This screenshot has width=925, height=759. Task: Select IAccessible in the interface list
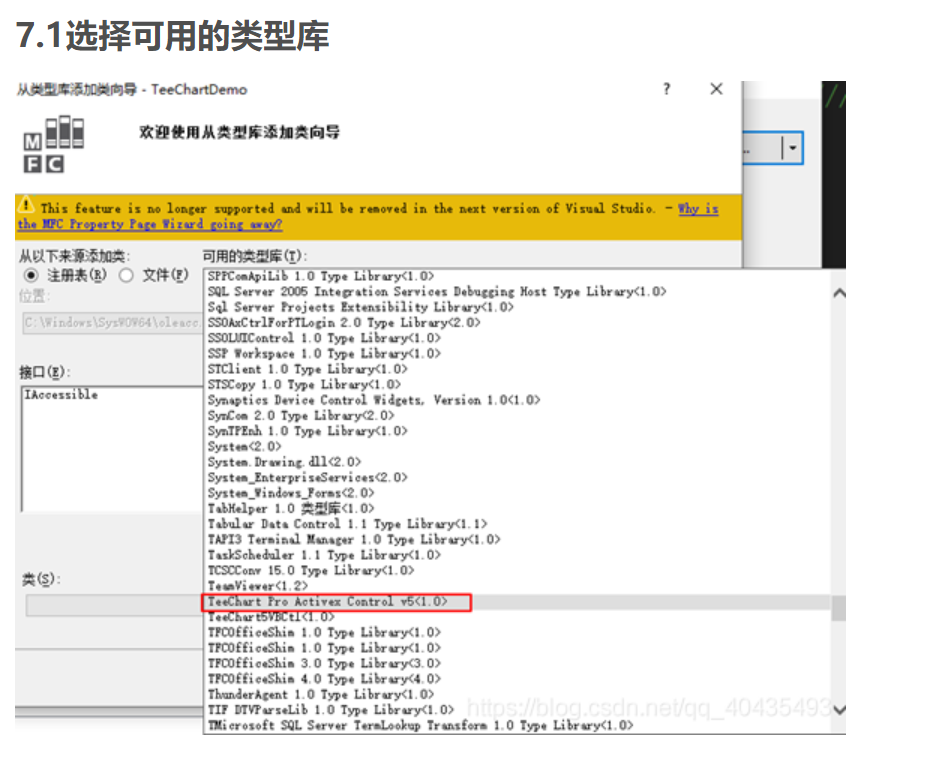pos(61,395)
